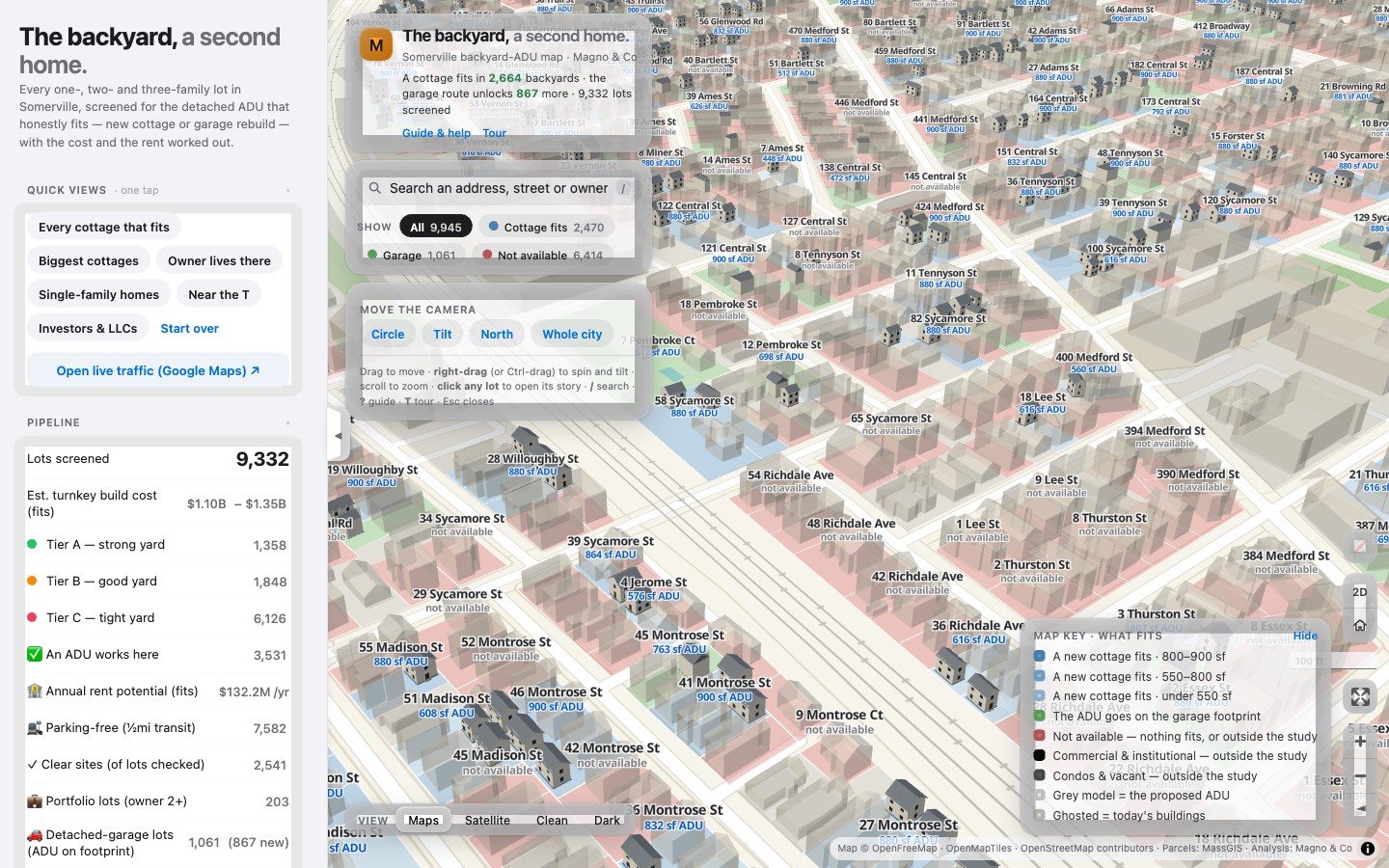Image resolution: width=1389 pixels, height=868 pixels.
Task: Click the Detached-garage lots car icon
Action: point(35,834)
